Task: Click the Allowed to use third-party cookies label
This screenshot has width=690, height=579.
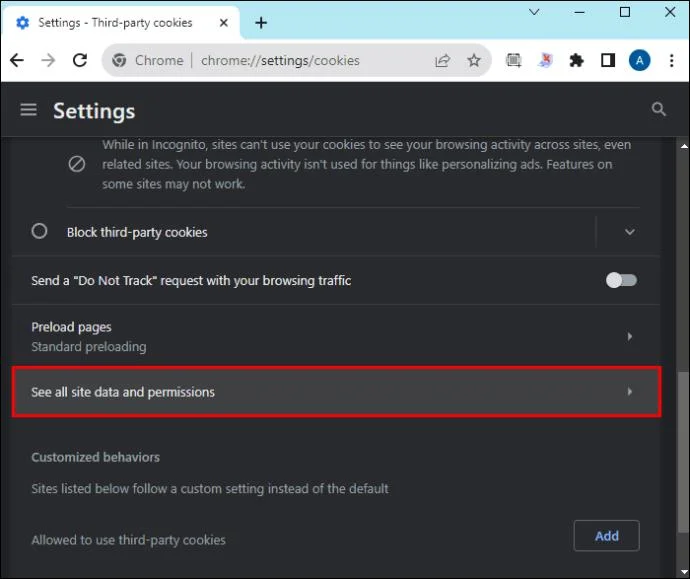Action: pyautogui.click(x=128, y=540)
